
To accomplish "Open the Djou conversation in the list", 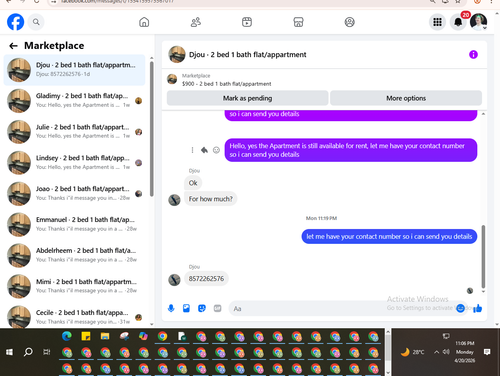I will point(74,70).
